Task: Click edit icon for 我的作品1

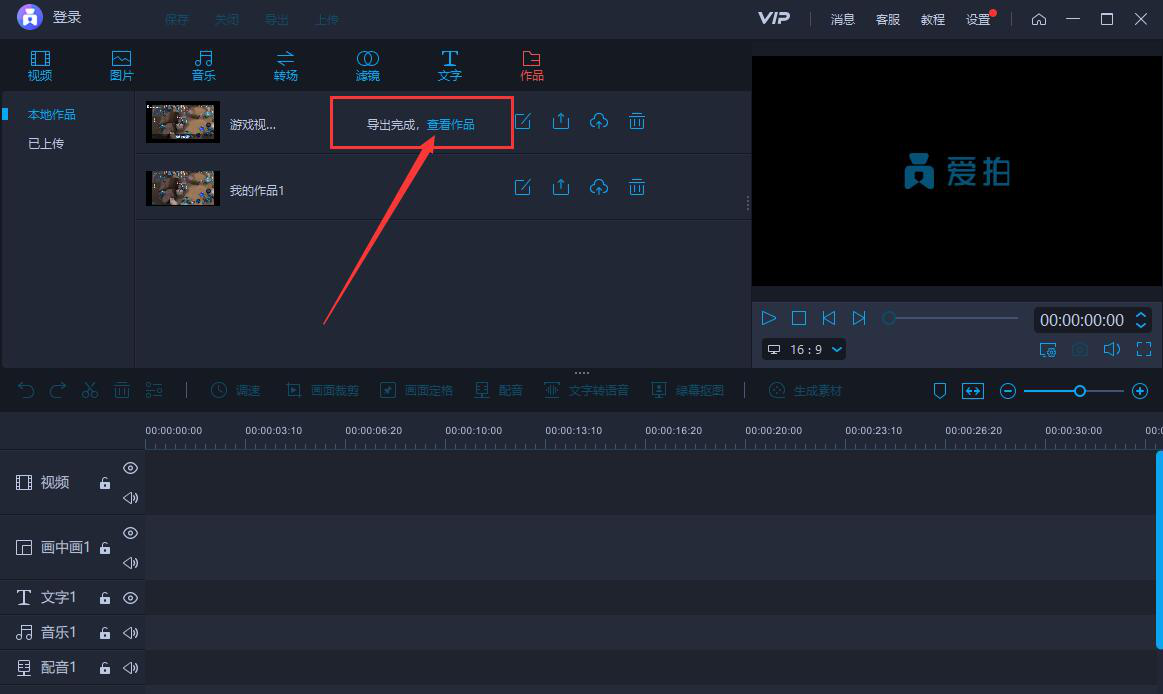Action: (522, 187)
